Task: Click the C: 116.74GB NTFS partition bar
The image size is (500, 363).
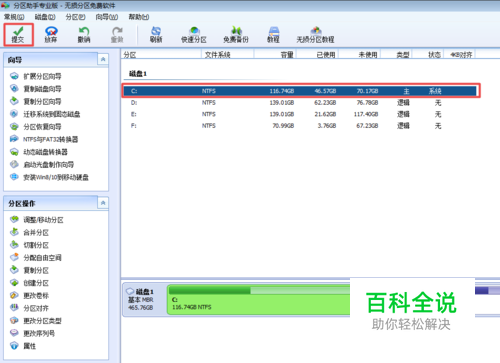Action: [259, 300]
